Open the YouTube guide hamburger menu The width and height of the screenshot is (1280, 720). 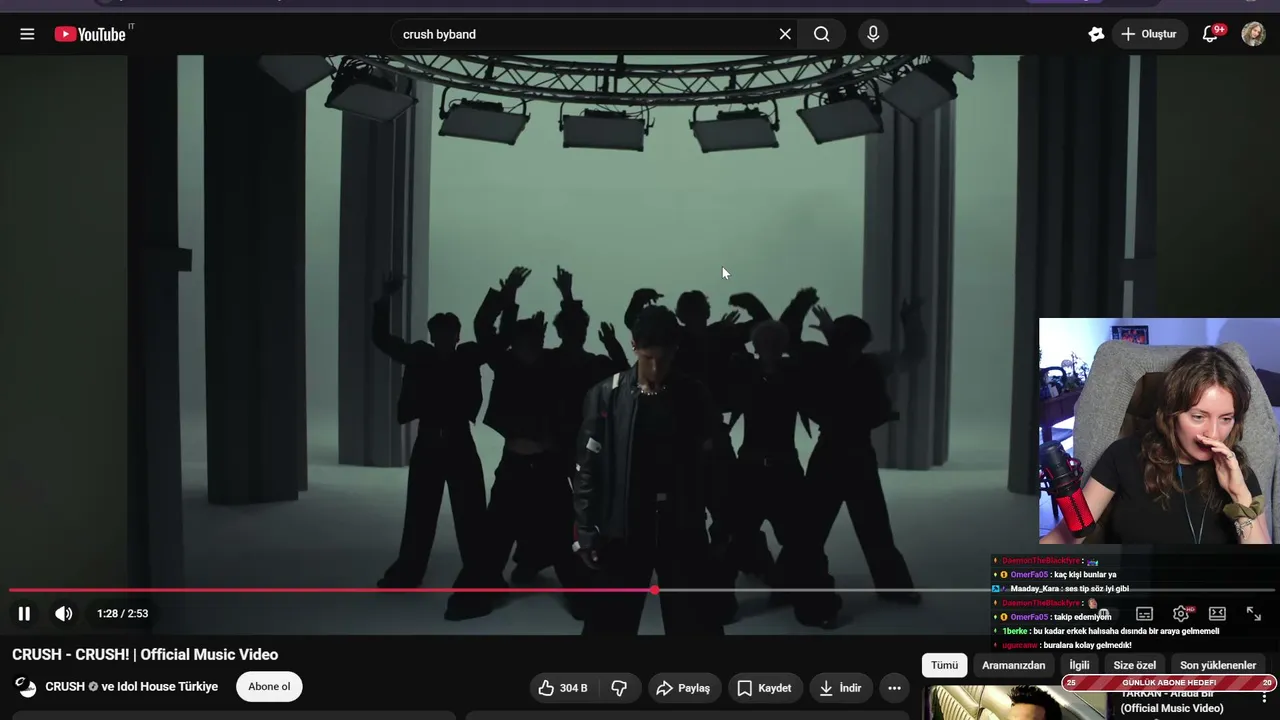point(27,34)
